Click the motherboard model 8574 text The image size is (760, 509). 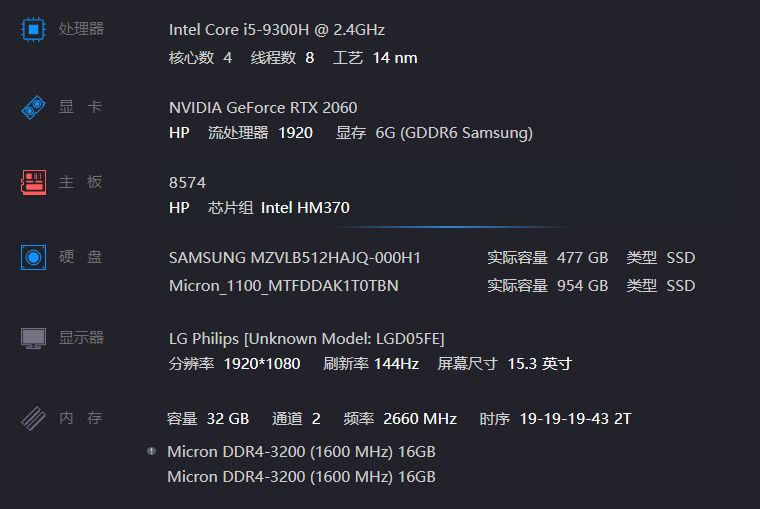(187, 182)
